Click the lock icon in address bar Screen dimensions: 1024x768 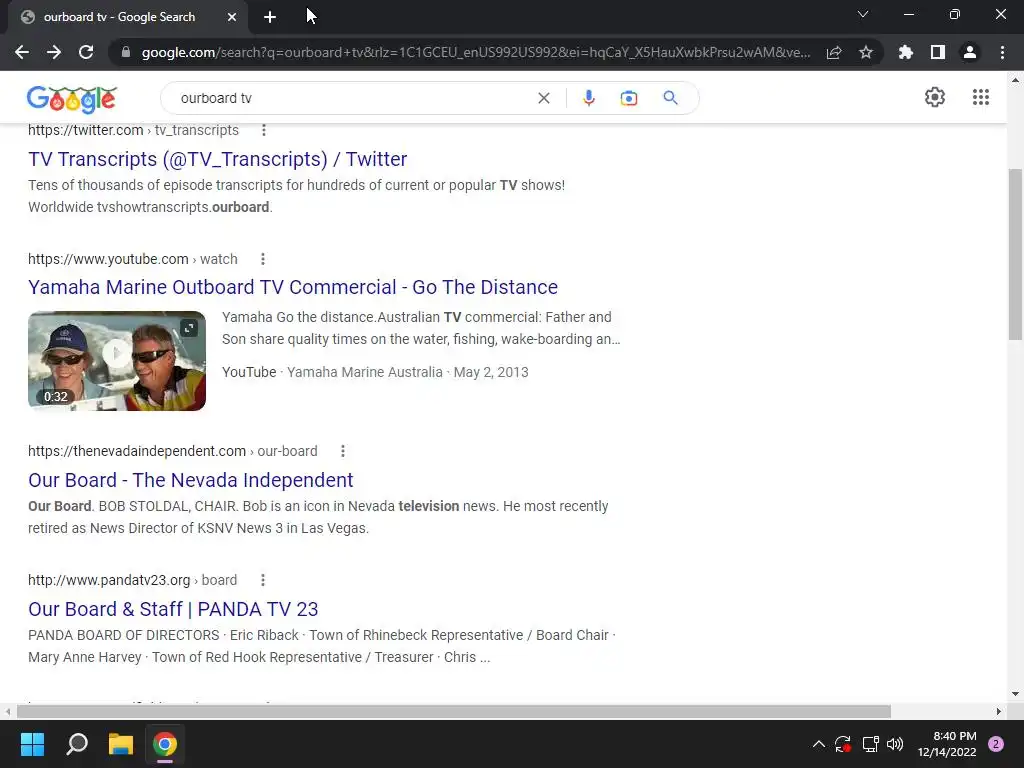click(126, 52)
